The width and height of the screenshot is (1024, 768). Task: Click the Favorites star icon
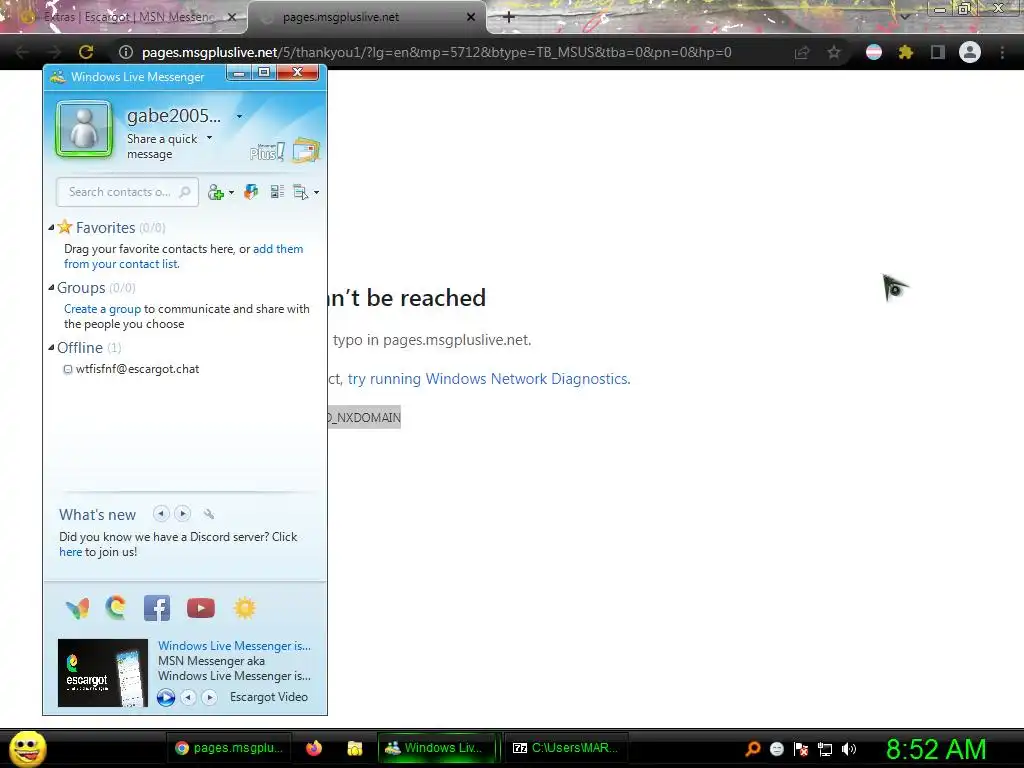pos(65,227)
